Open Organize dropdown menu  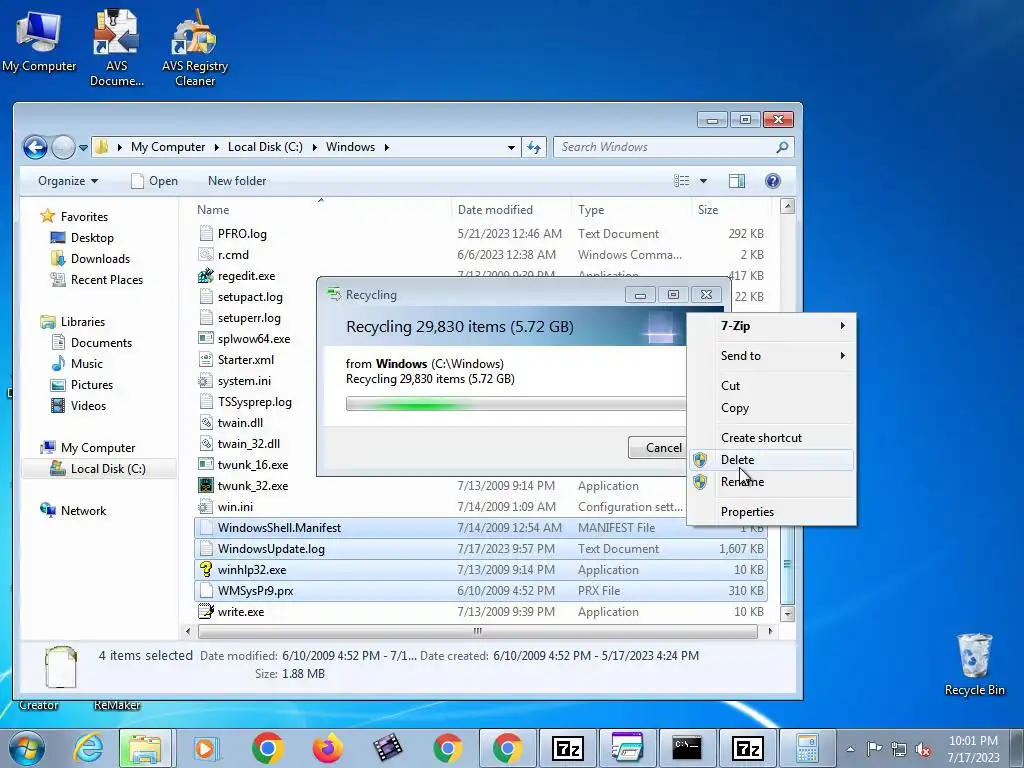click(67, 181)
